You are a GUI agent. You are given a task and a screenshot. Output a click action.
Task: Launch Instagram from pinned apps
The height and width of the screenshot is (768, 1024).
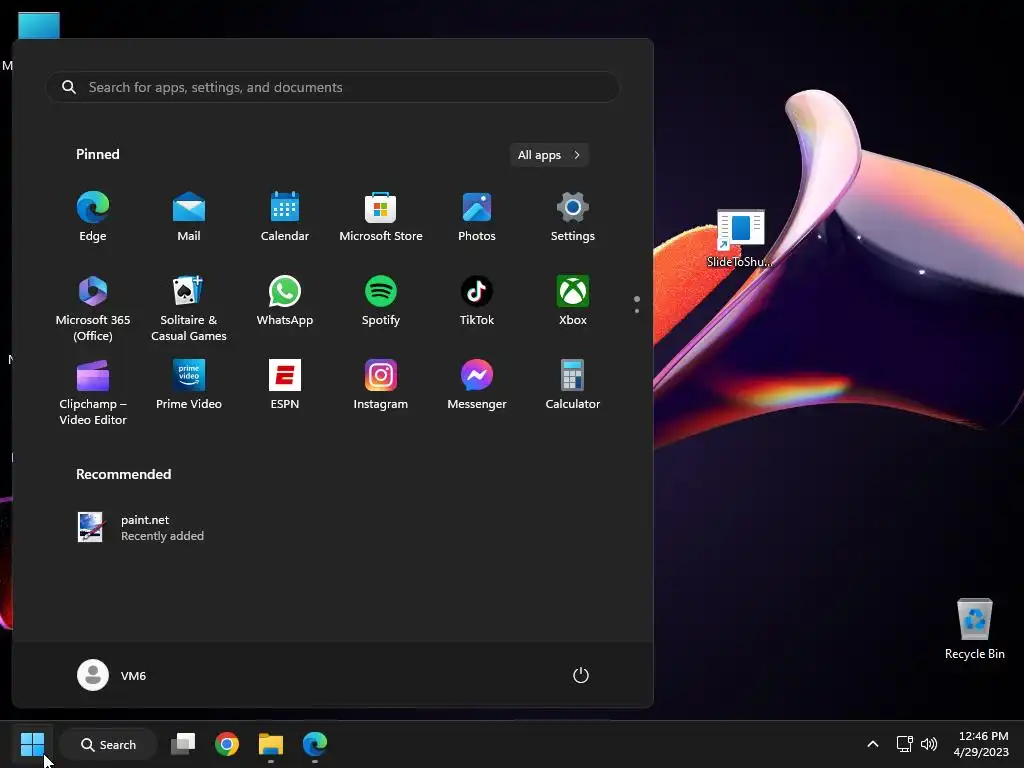(381, 385)
